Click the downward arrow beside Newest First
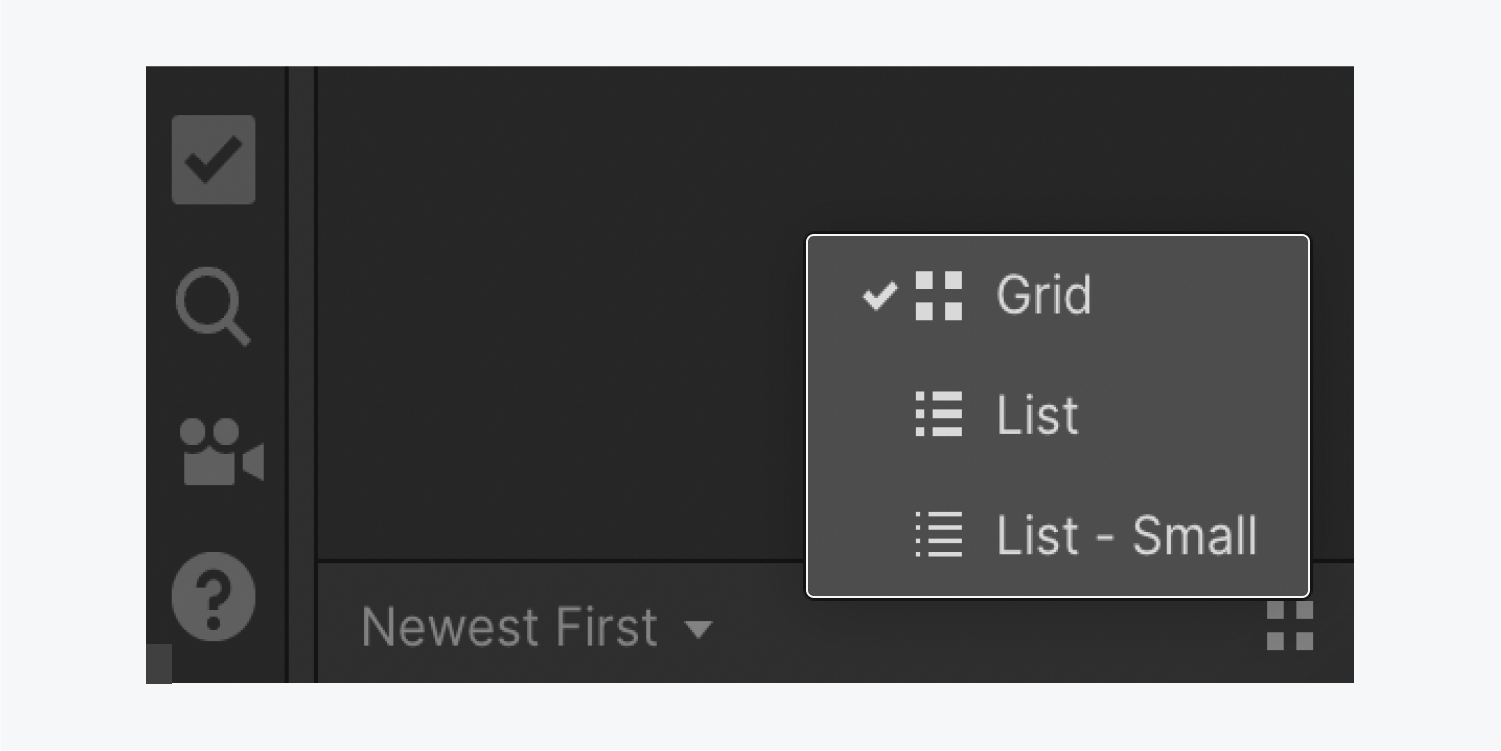This screenshot has width=1501, height=751. point(700,630)
